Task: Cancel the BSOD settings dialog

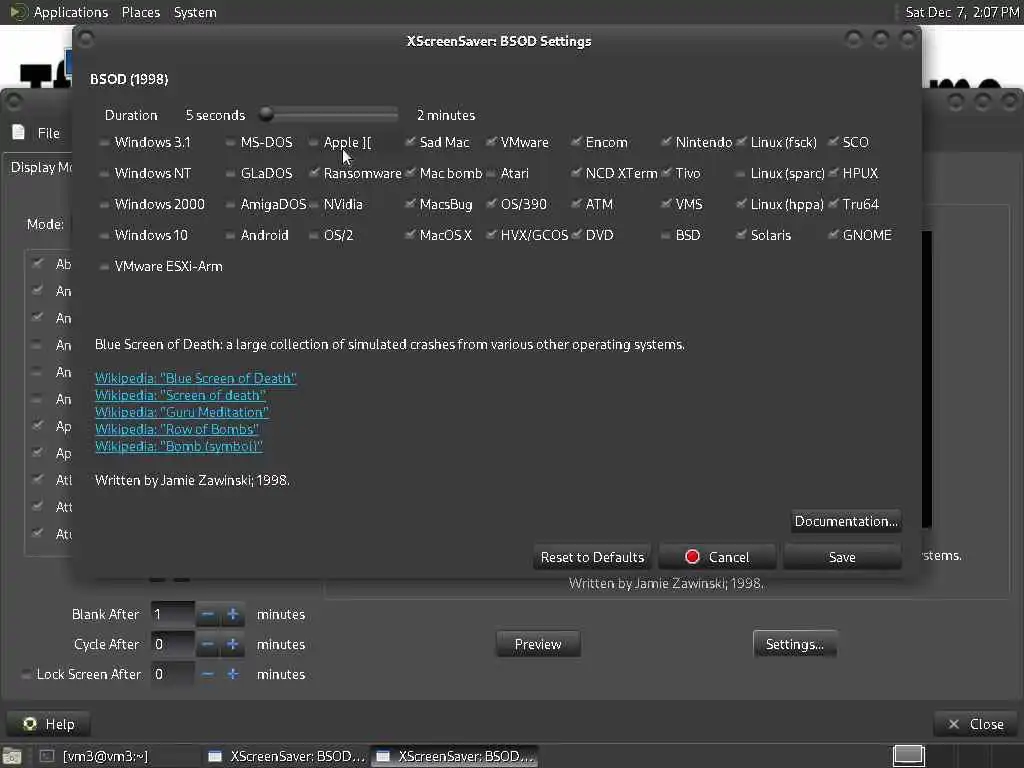Action: tap(716, 557)
